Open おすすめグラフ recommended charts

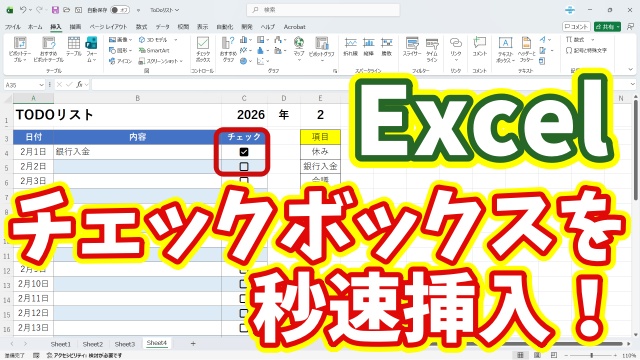(x=228, y=49)
